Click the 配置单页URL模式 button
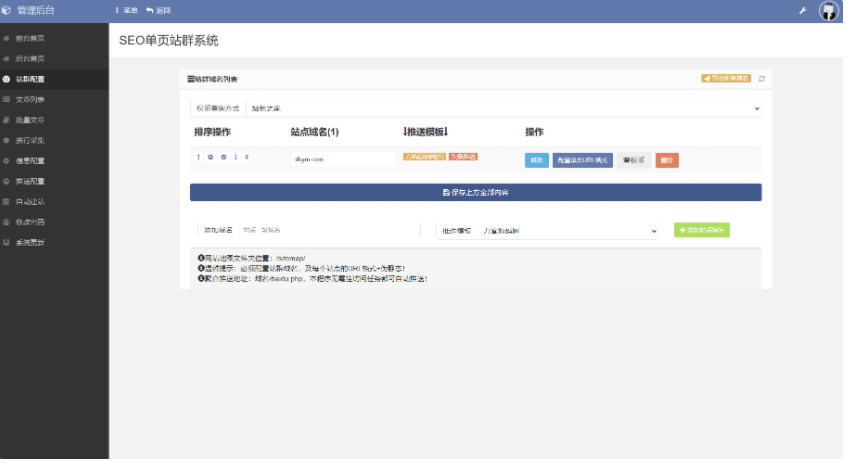This screenshot has width=847, height=469. (582, 160)
